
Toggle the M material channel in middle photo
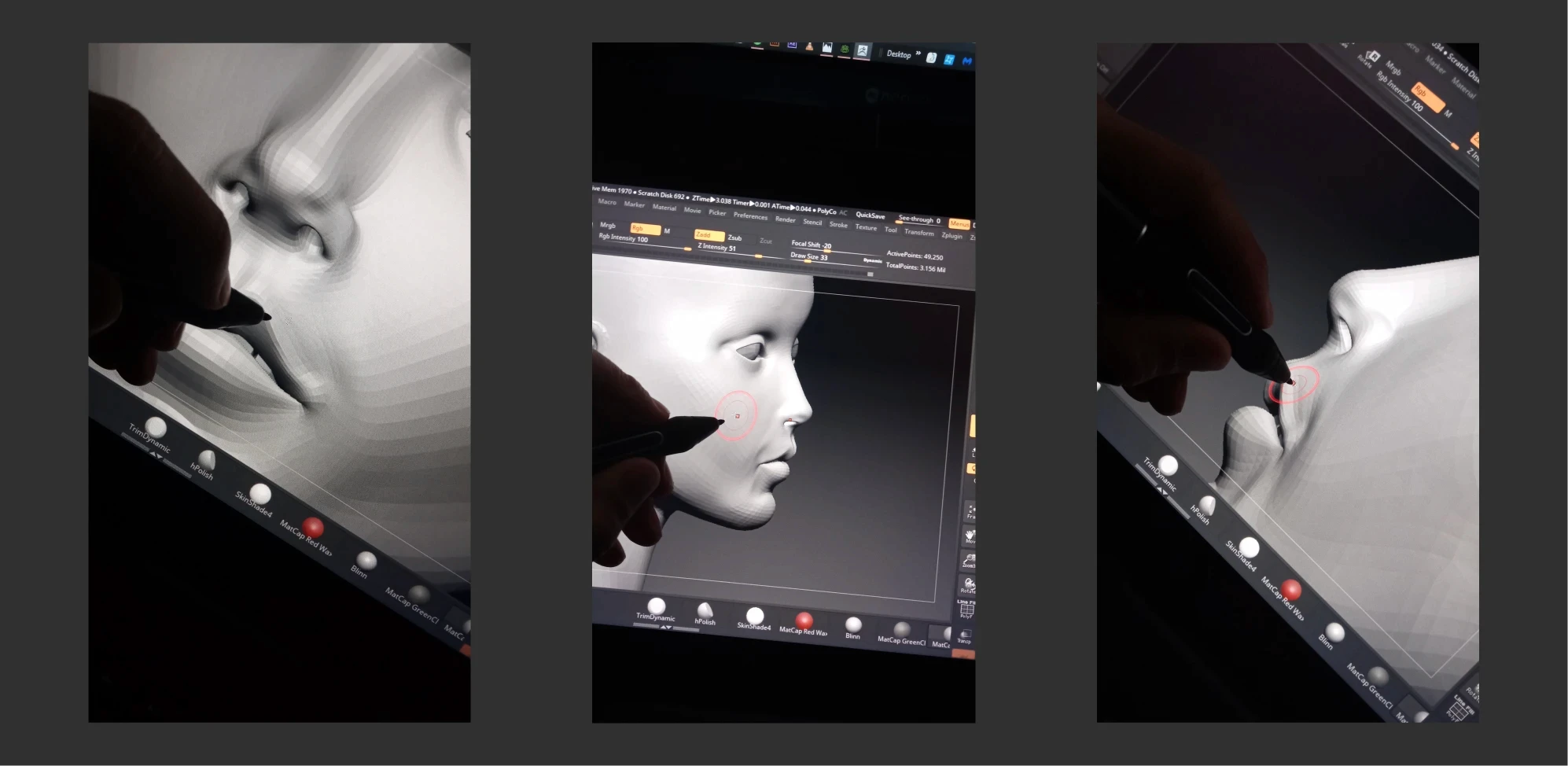click(x=667, y=231)
